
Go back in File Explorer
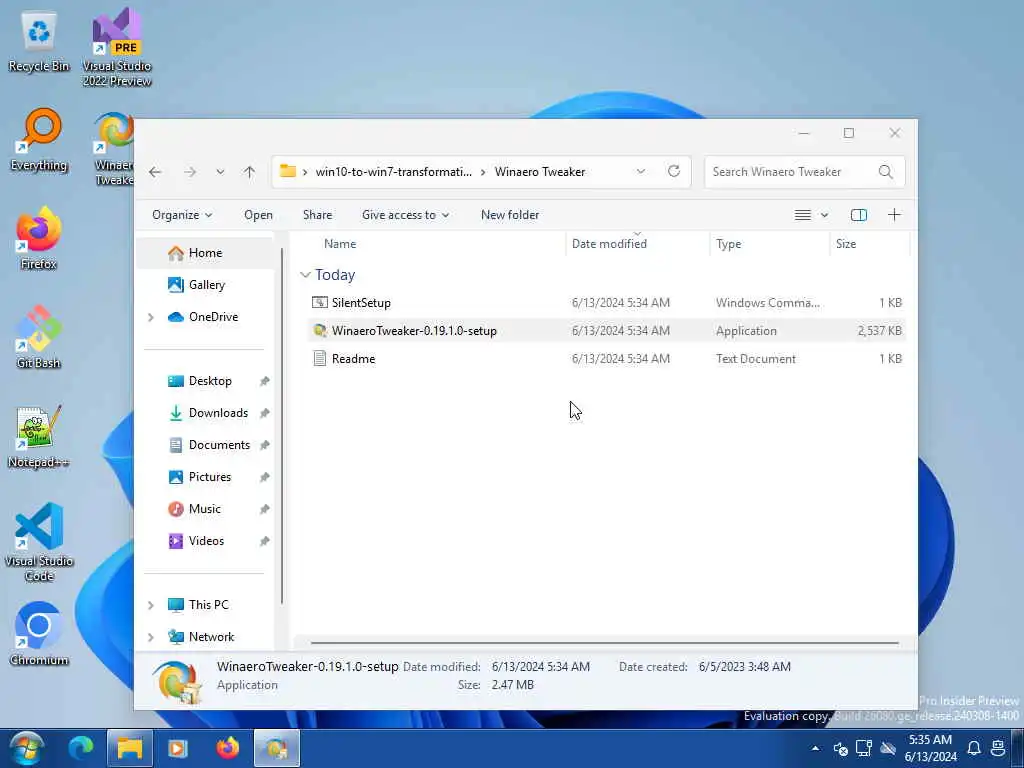click(x=155, y=172)
